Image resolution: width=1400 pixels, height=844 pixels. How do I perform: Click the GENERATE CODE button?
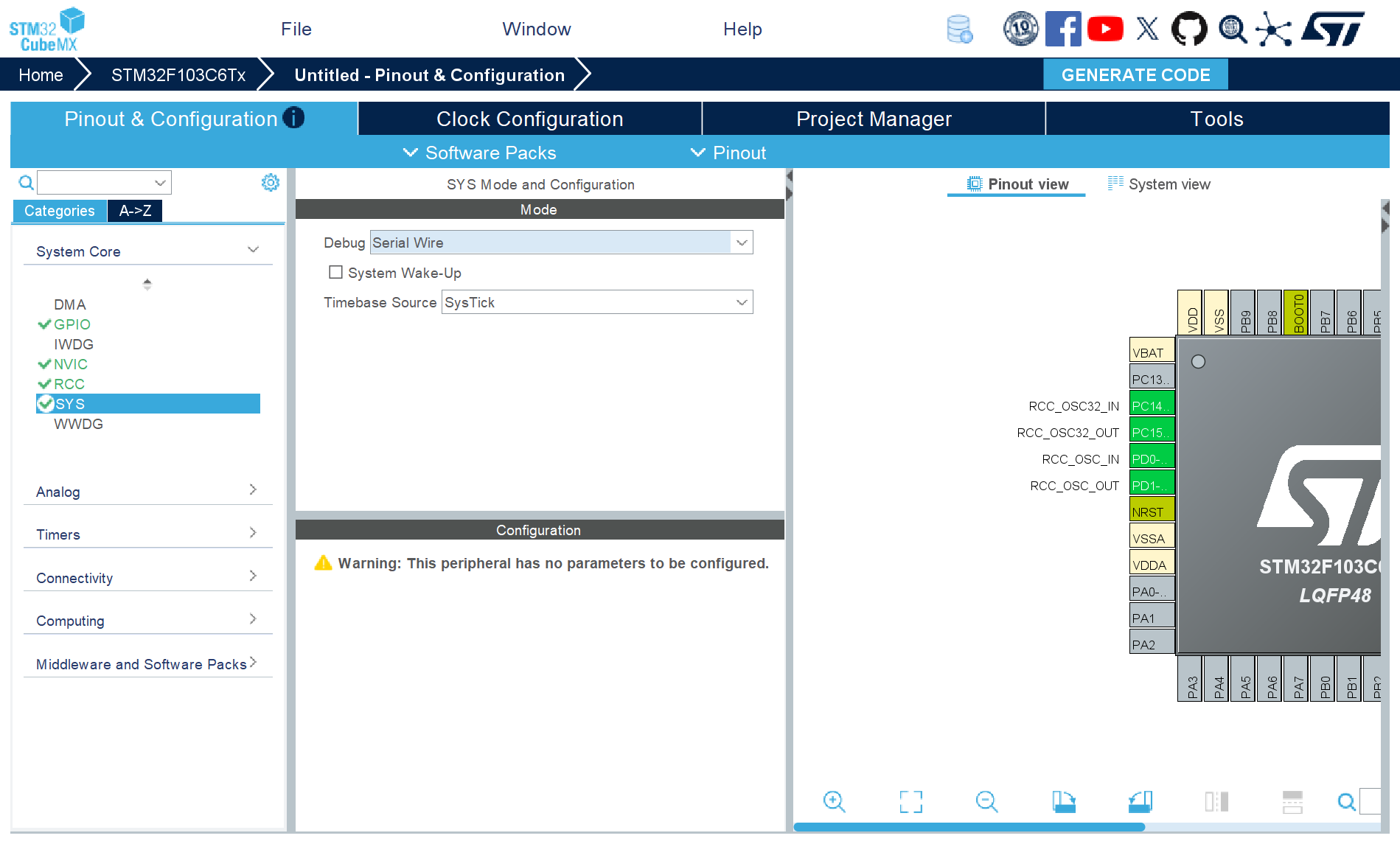click(1135, 74)
